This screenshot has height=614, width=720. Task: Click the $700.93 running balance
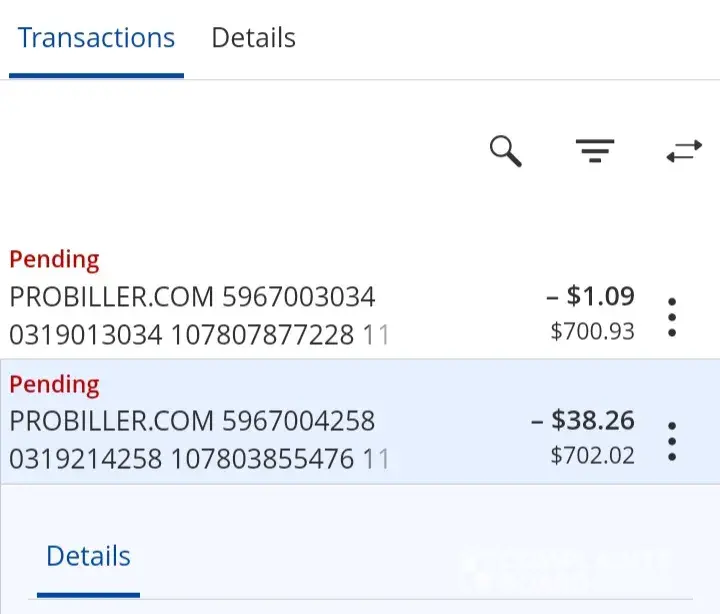592,331
